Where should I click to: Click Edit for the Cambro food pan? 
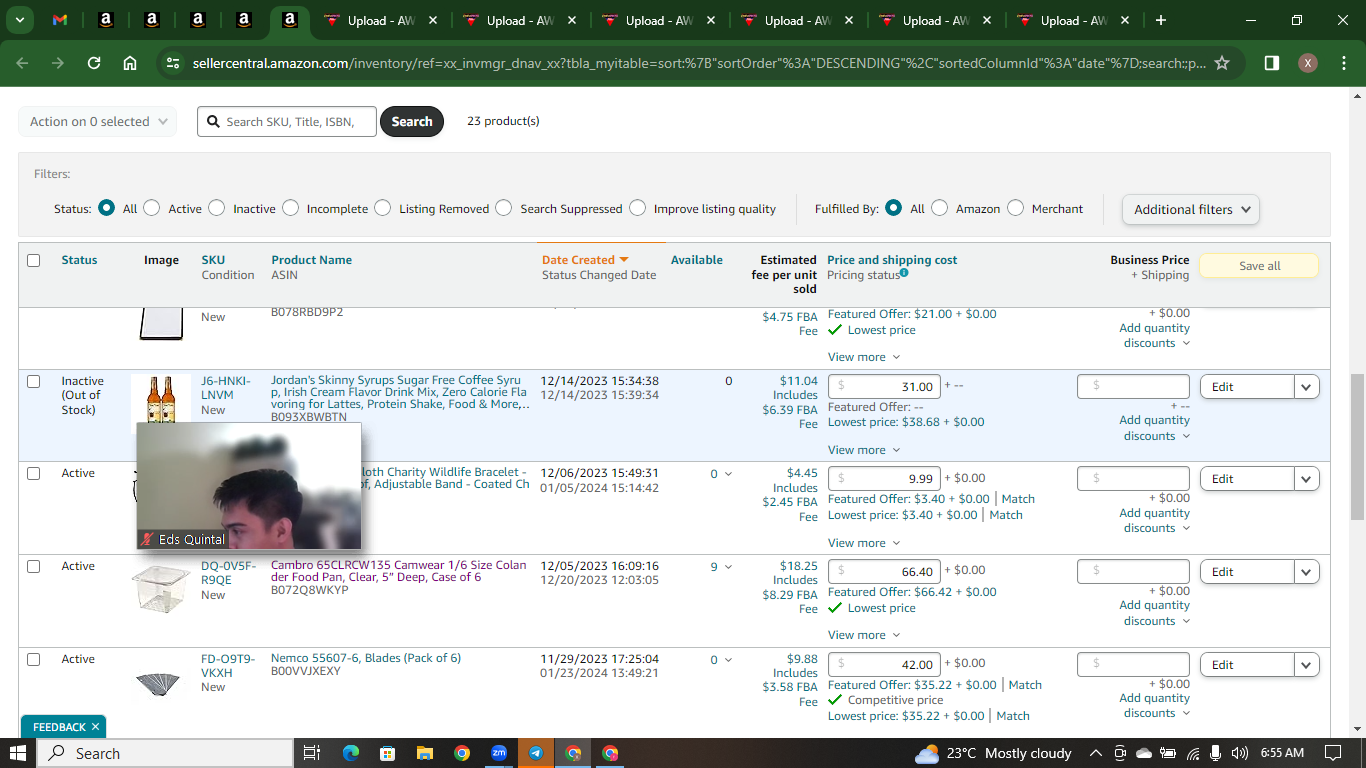pos(1248,572)
